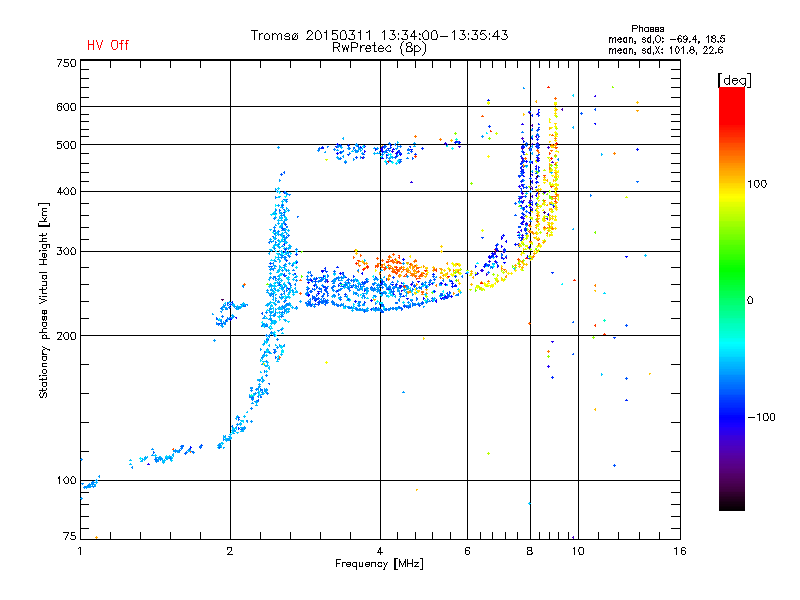
Task: Click the plot title 'Tromsø 20150311 13:34:00-13:35:43'
Action: coord(379,35)
